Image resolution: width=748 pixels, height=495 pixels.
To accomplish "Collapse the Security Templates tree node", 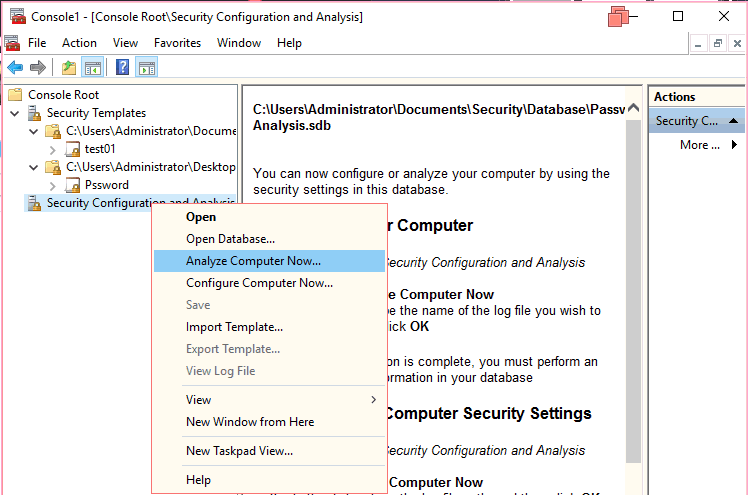I will (15, 113).
